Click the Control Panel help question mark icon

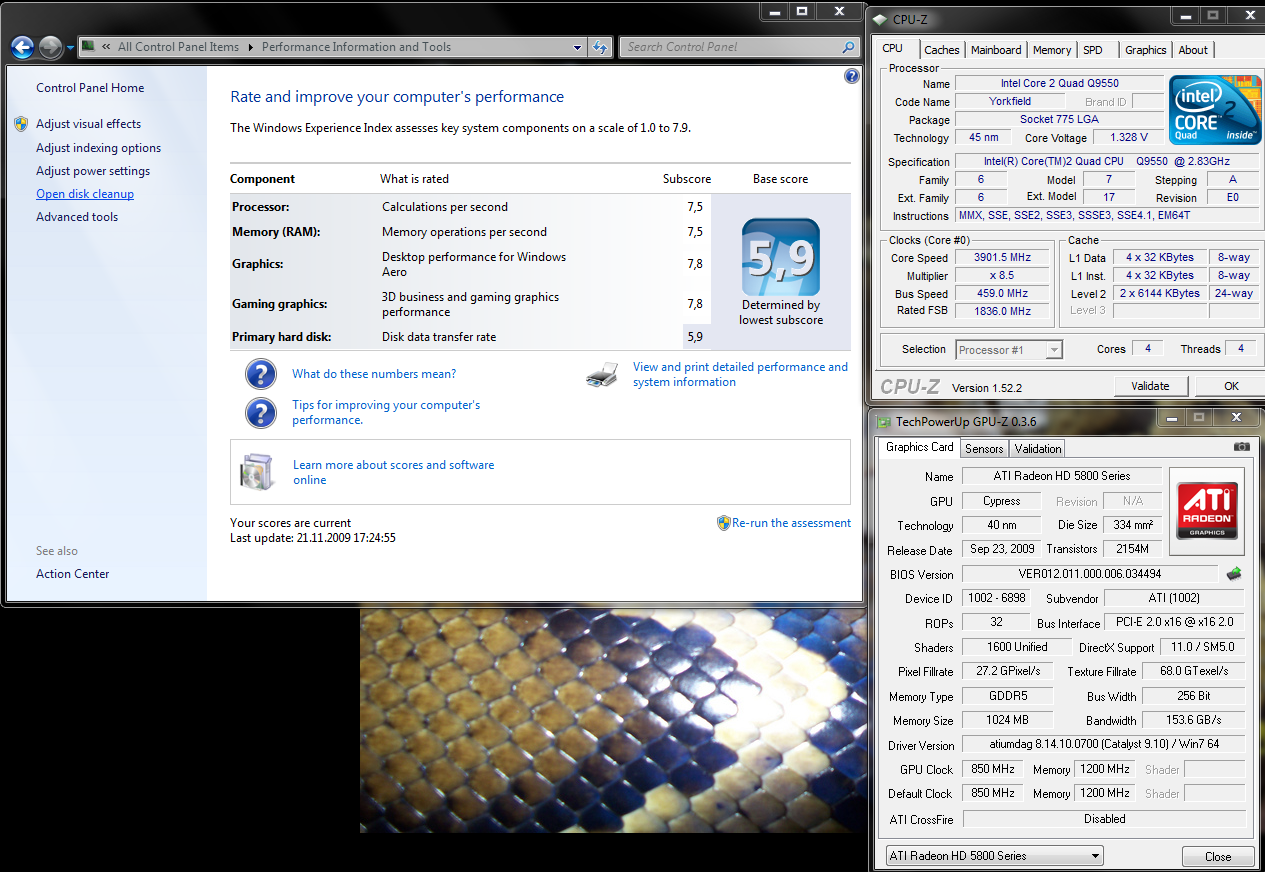[x=851, y=76]
